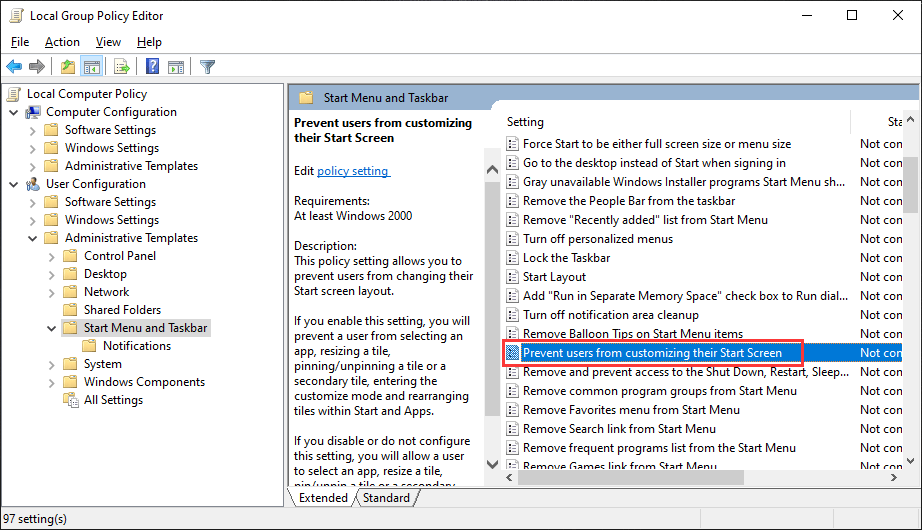Open Help using the question mark icon
This screenshot has width=922, height=530.
pyautogui.click(x=153, y=67)
